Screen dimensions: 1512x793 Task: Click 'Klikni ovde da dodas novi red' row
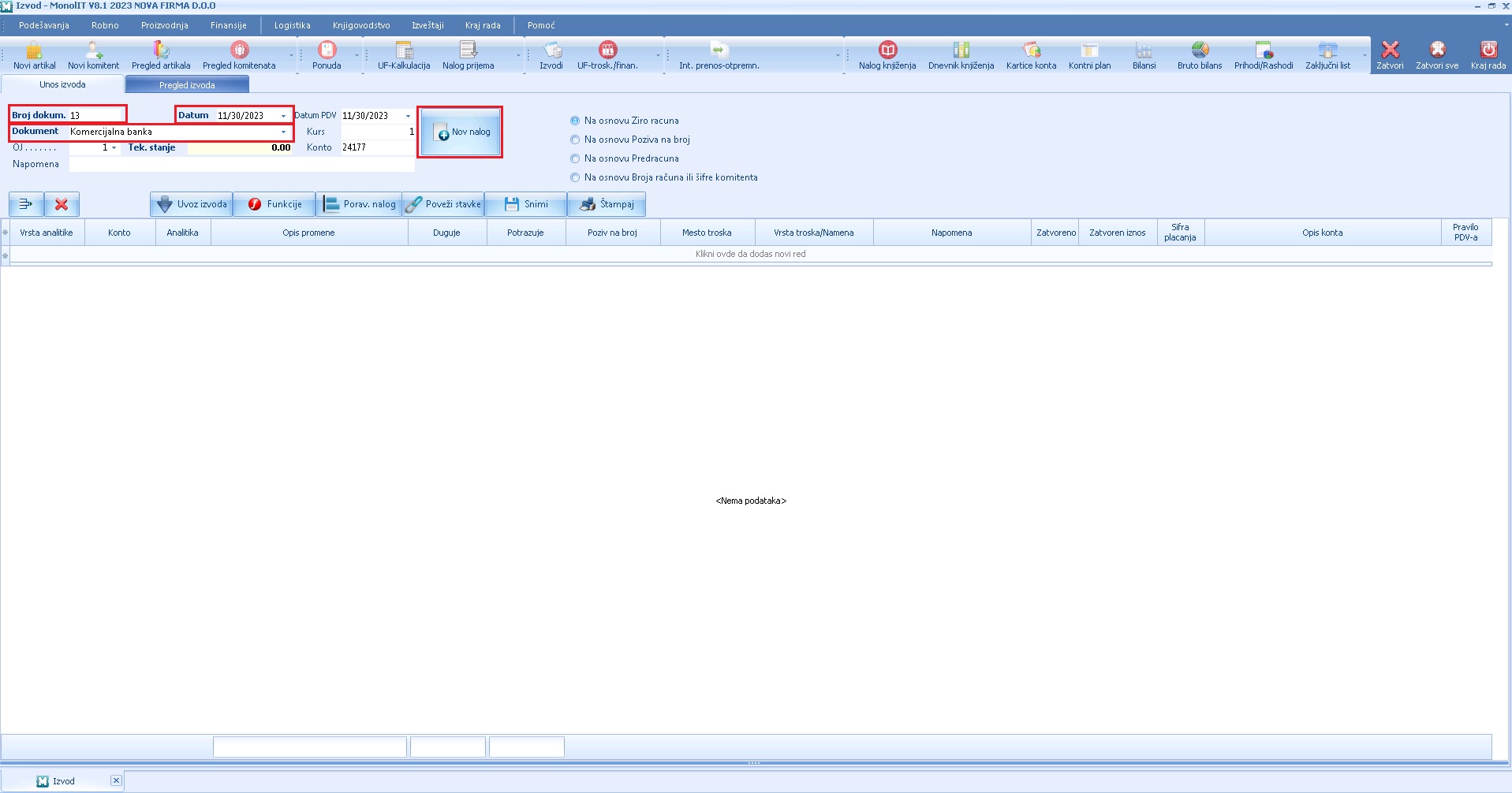(x=750, y=254)
